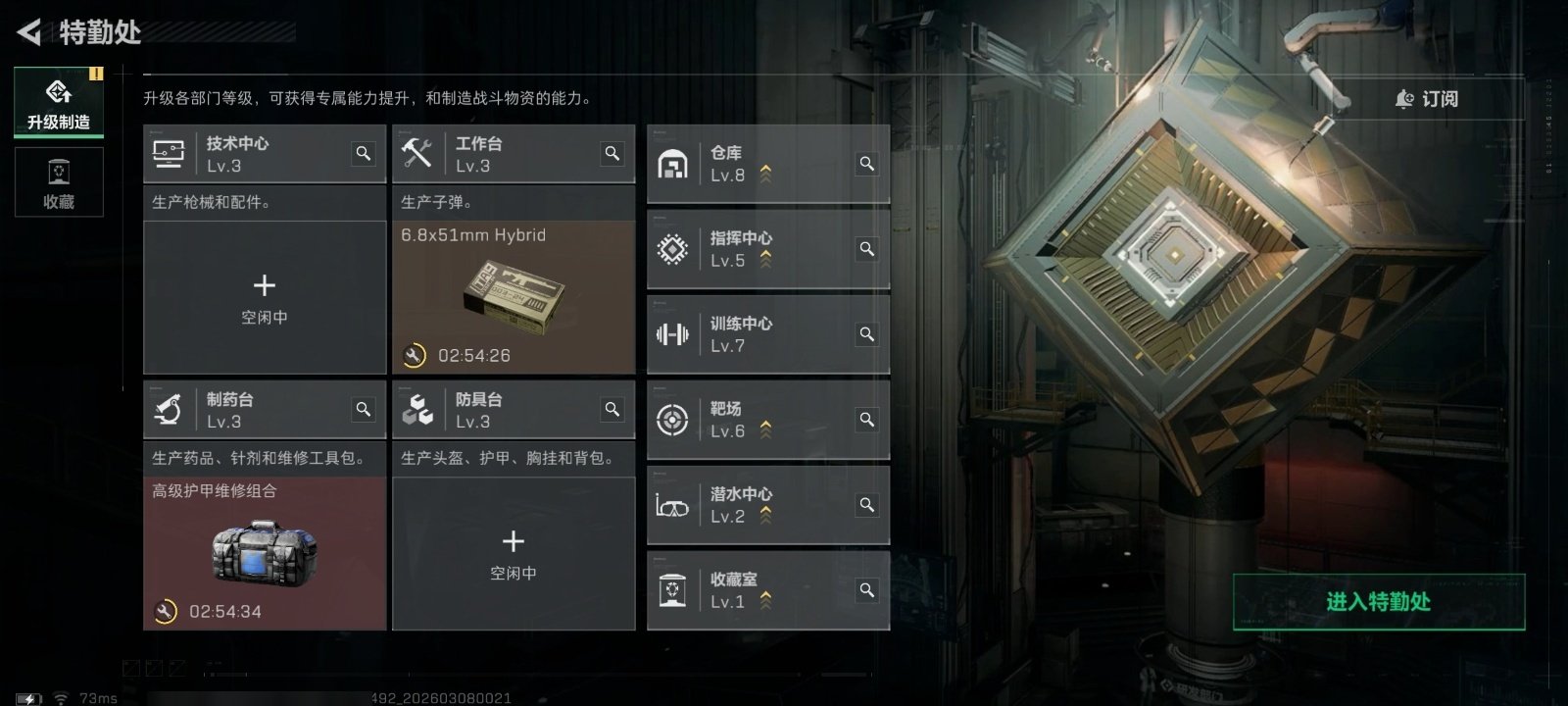Open the 高级护甲维修组合 production item
The image size is (1568, 706).
[x=265, y=553]
